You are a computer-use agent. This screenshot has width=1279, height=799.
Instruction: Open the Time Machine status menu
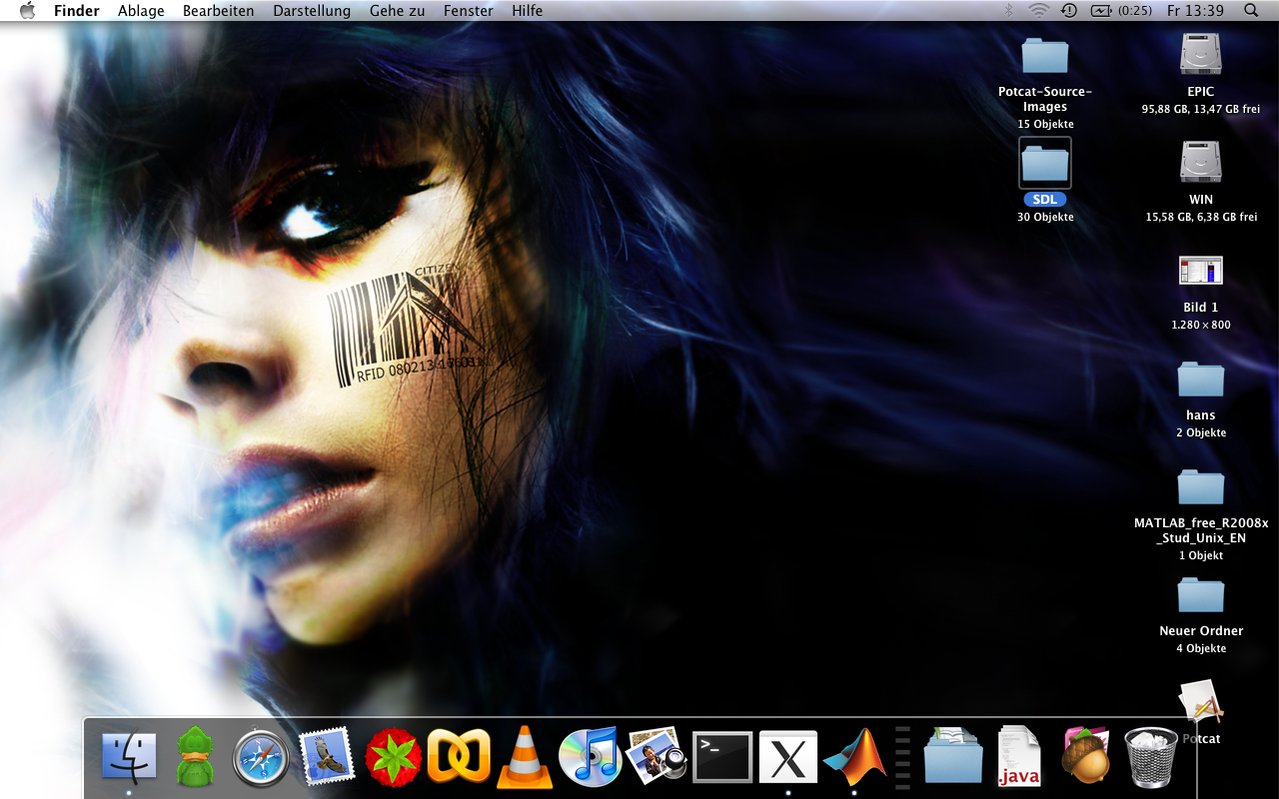coord(1069,10)
